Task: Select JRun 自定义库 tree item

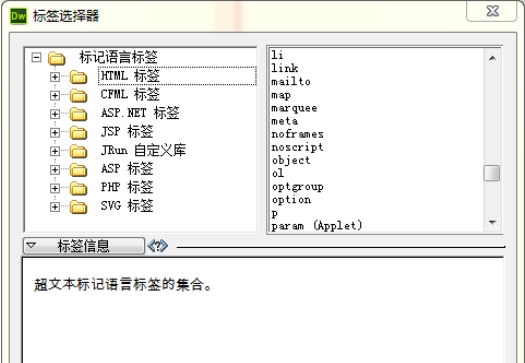Action: [143, 150]
